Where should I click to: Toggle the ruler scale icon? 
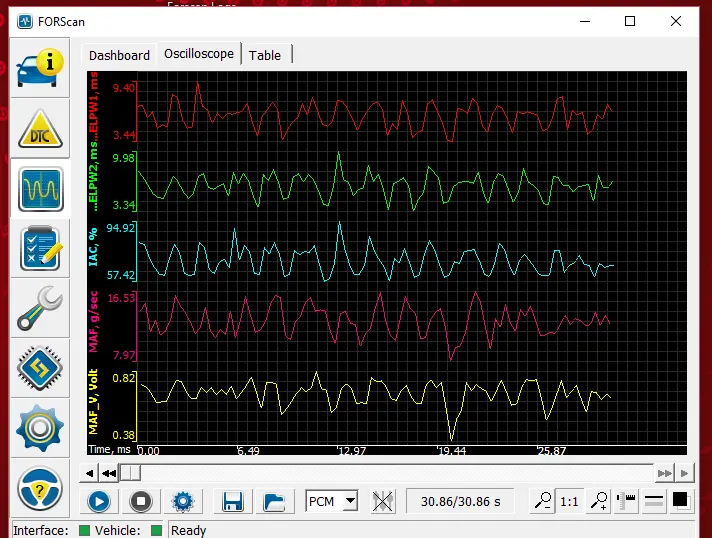pyautogui.click(x=626, y=501)
